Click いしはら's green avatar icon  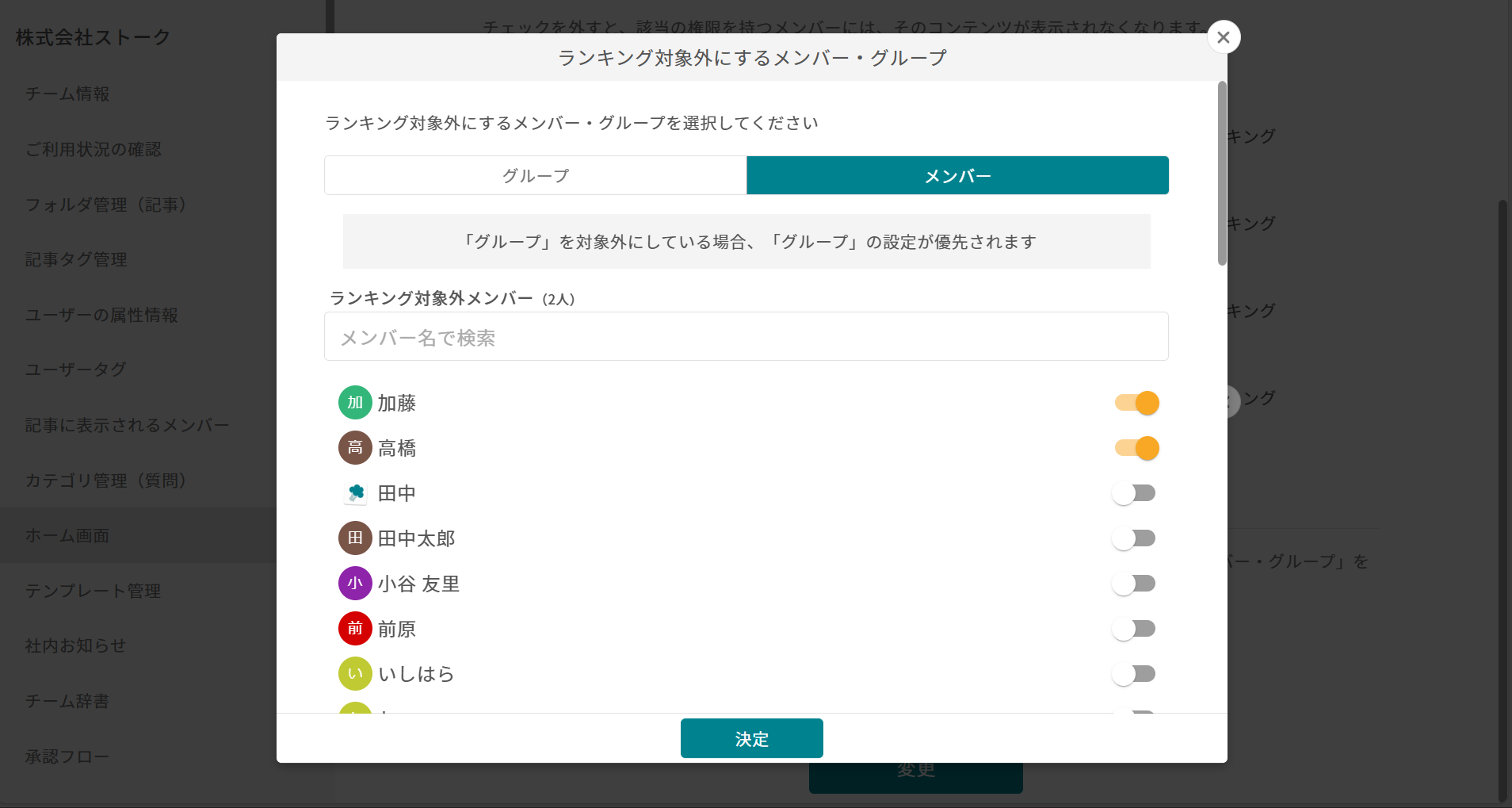click(x=355, y=673)
